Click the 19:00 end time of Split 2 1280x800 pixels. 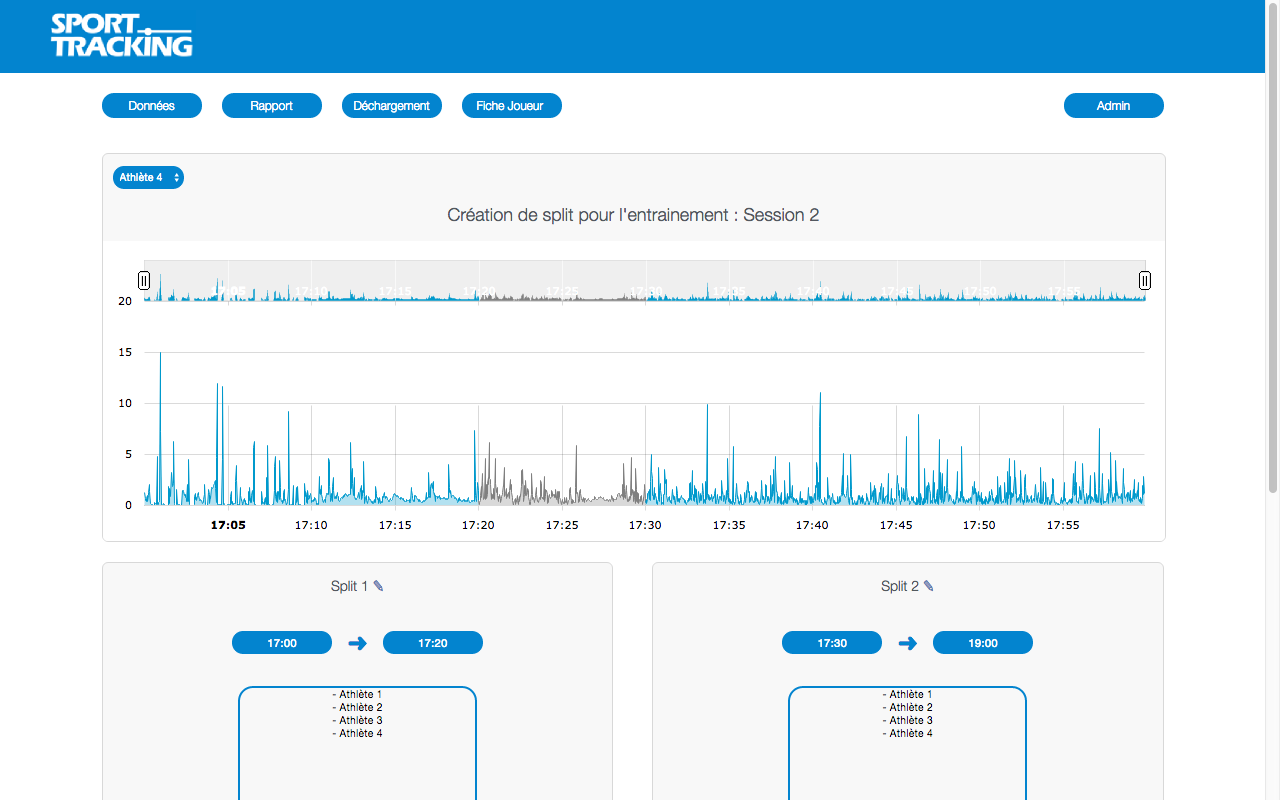983,643
